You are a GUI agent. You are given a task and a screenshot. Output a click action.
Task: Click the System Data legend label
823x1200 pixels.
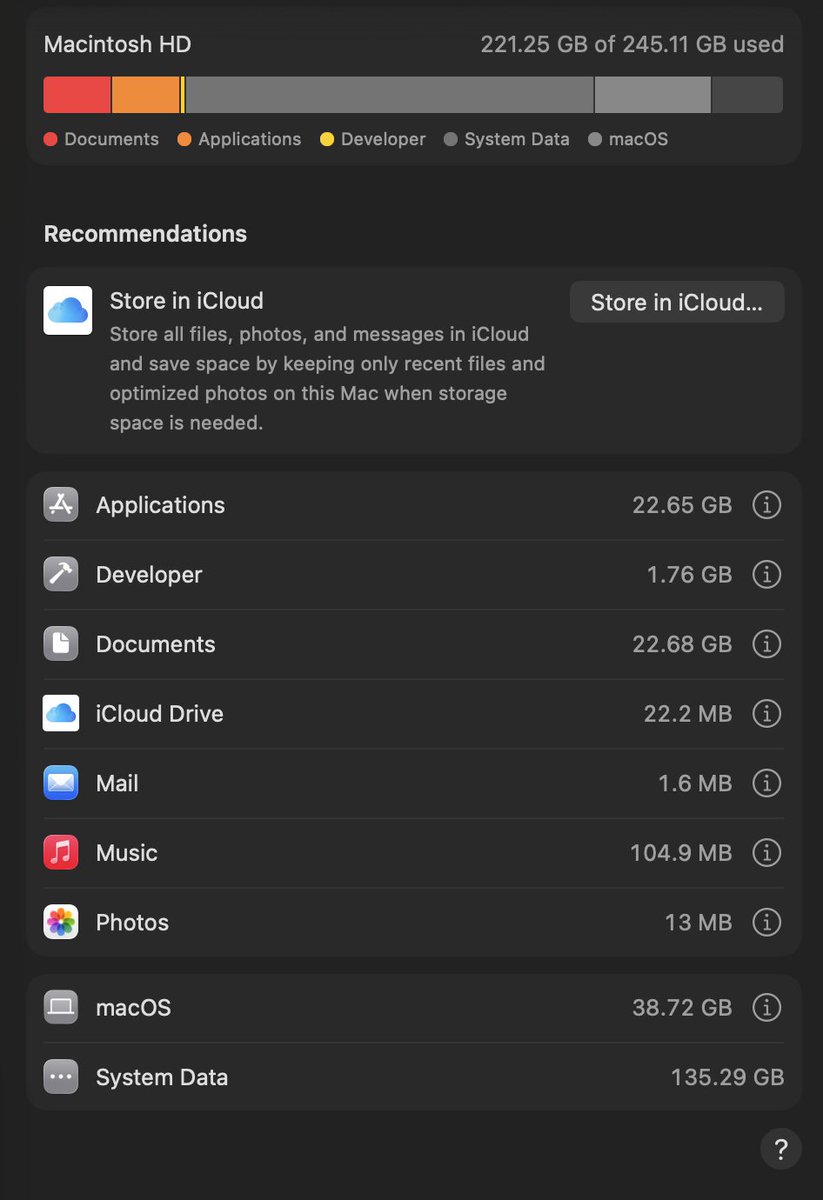517,139
